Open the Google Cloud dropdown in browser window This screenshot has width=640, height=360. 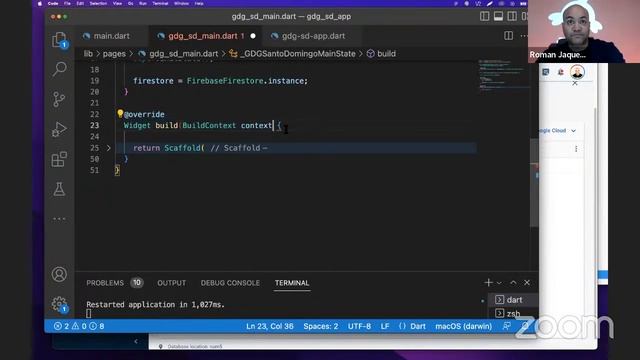pyautogui.click(x=558, y=131)
